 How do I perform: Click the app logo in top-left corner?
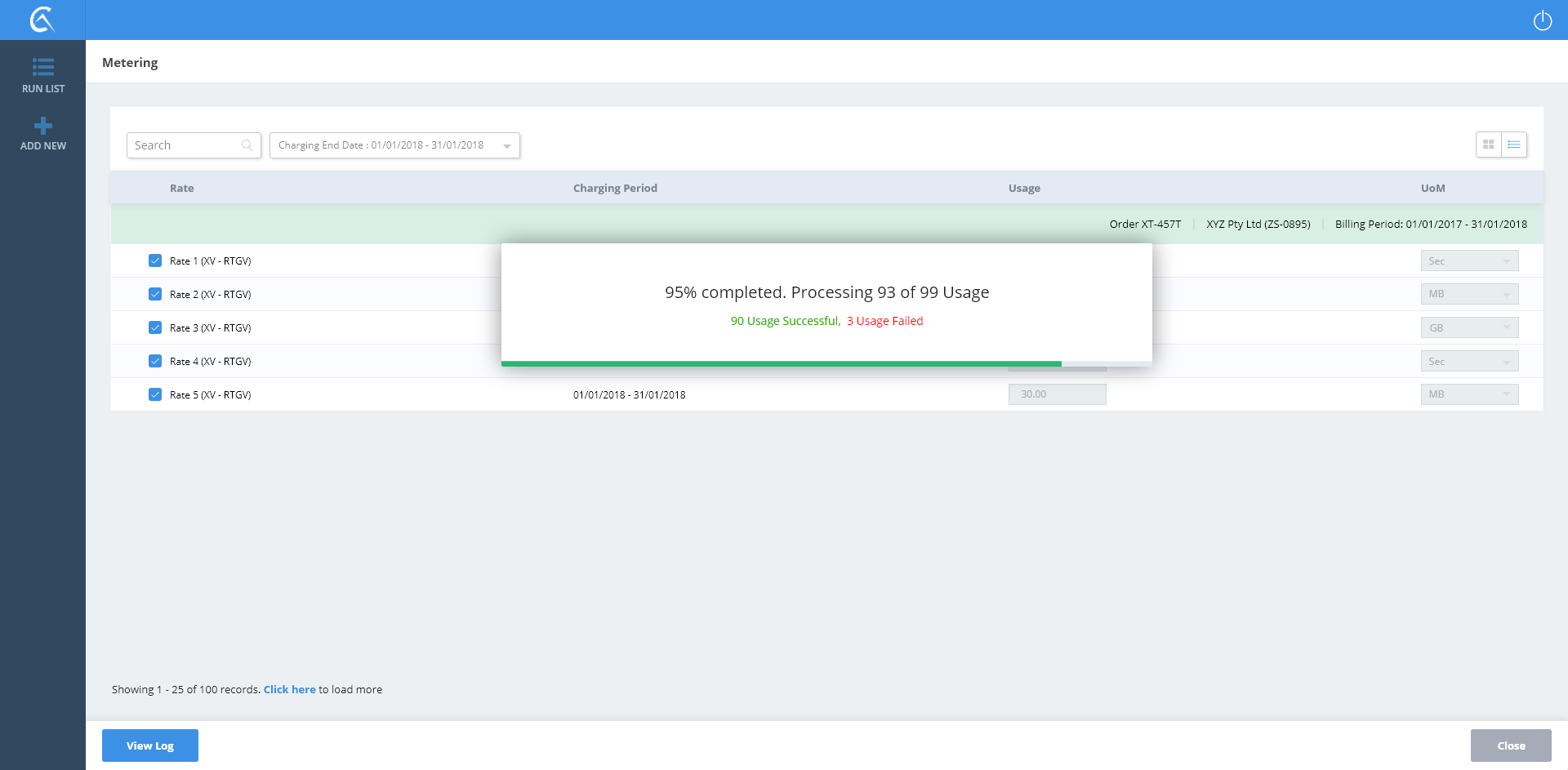(42, 20)
